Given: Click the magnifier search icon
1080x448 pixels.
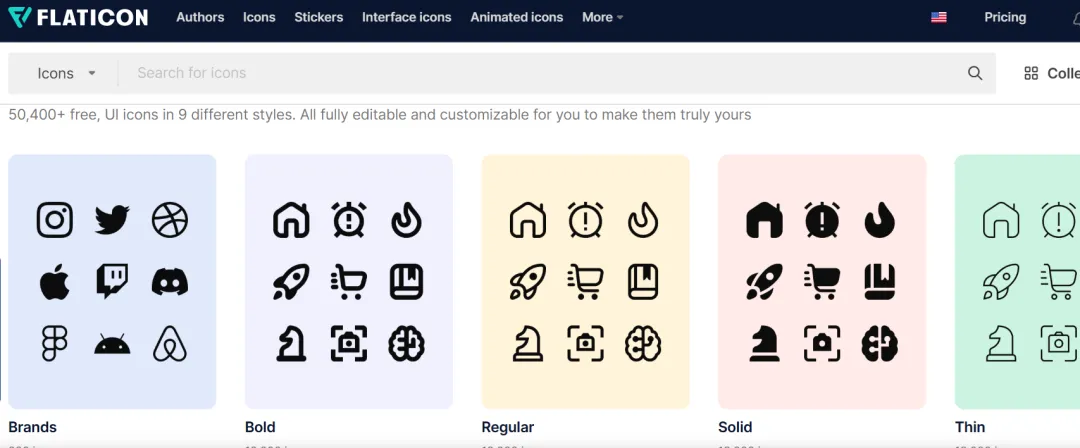Looking at the screenshot, I should [x=975, y=73].
